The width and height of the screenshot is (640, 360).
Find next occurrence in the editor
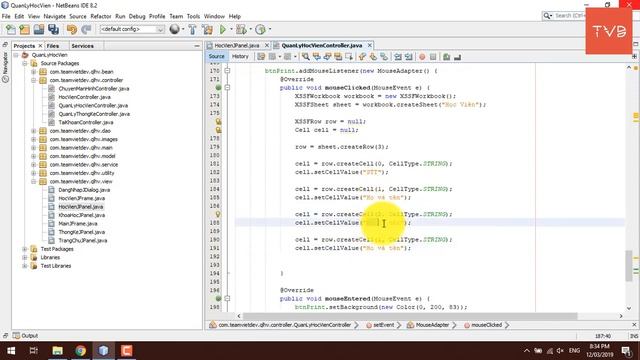pos(327,57)
